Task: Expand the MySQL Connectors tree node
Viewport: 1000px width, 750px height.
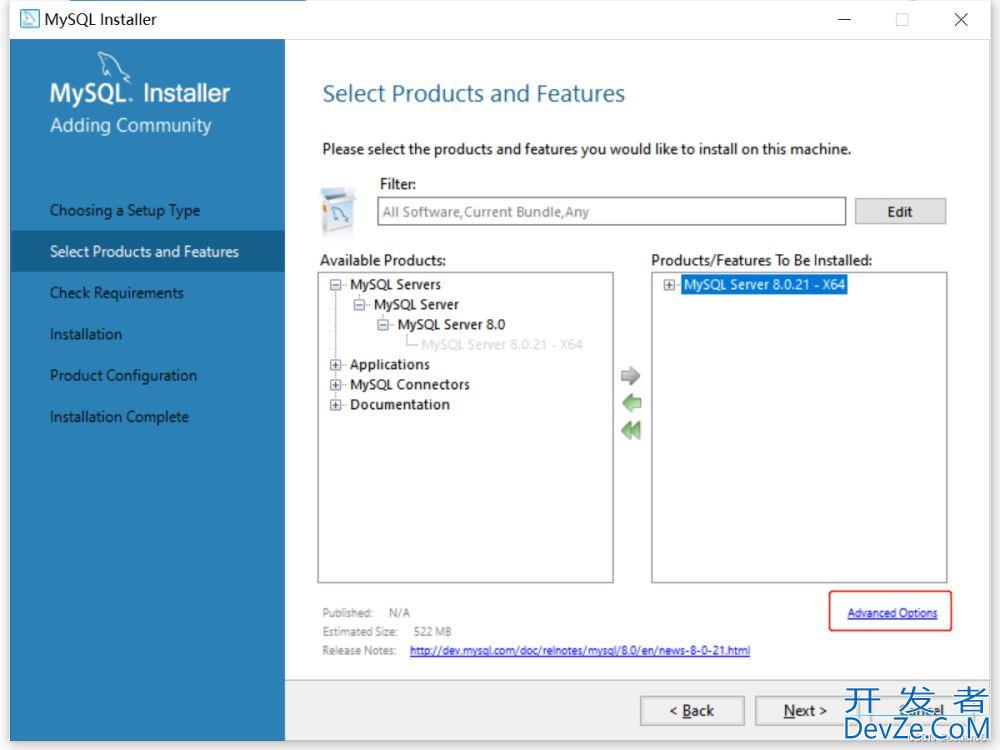Action: (335, 385)
